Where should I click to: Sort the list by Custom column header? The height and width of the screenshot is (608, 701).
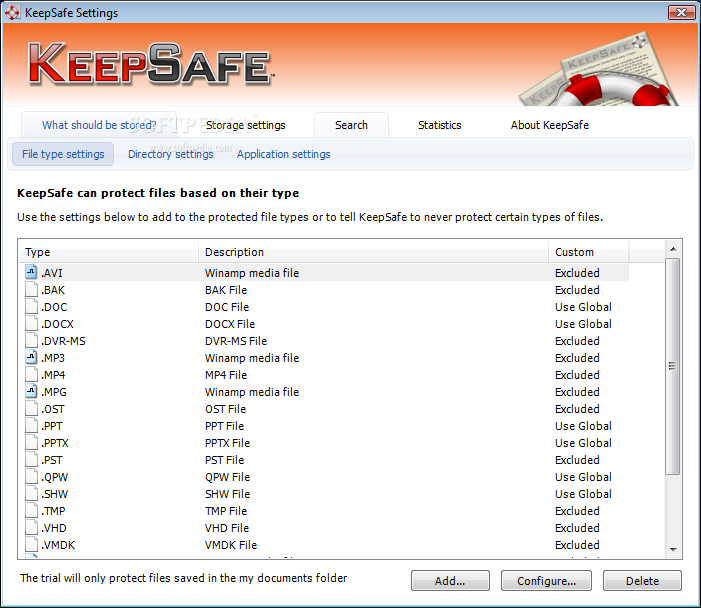(589, 252)
